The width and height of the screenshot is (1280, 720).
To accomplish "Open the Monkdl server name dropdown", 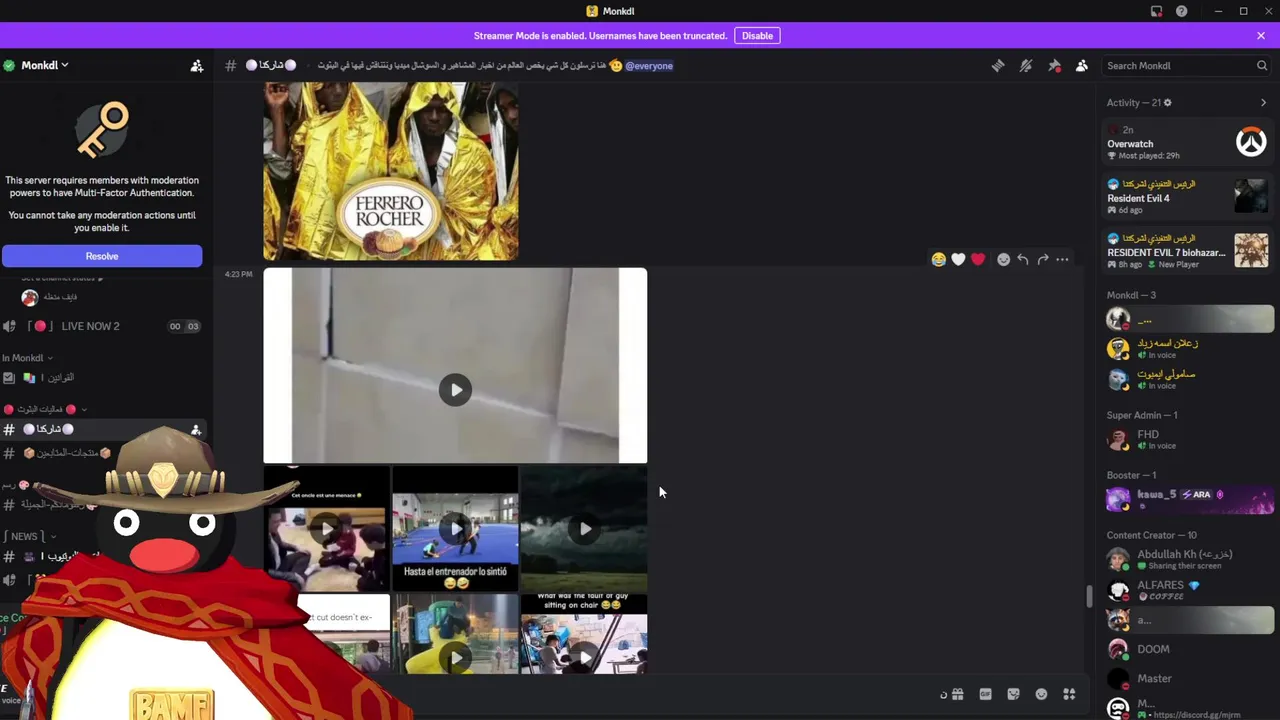I will point(45,65).
